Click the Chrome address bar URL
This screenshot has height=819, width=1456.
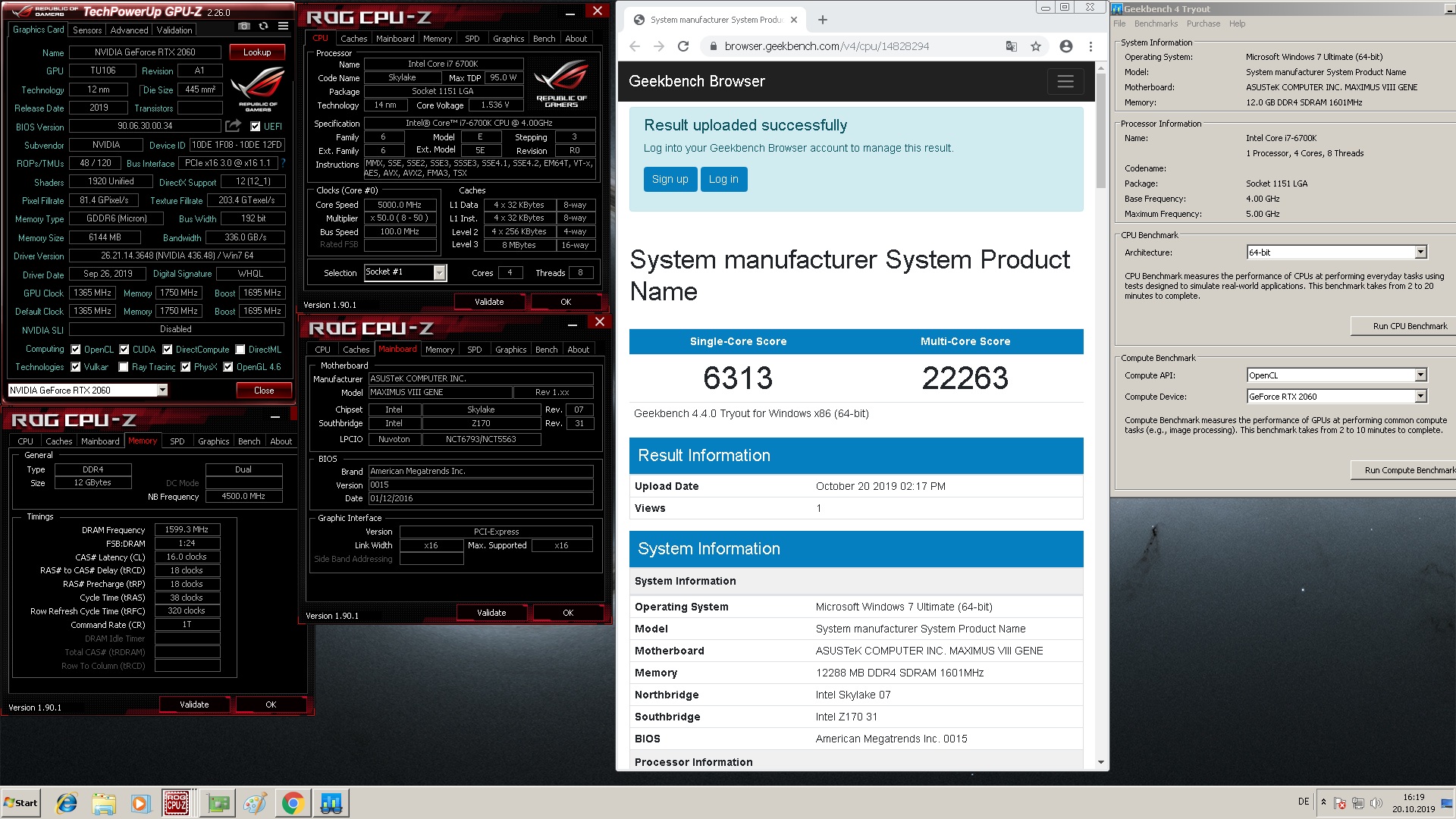827,46
